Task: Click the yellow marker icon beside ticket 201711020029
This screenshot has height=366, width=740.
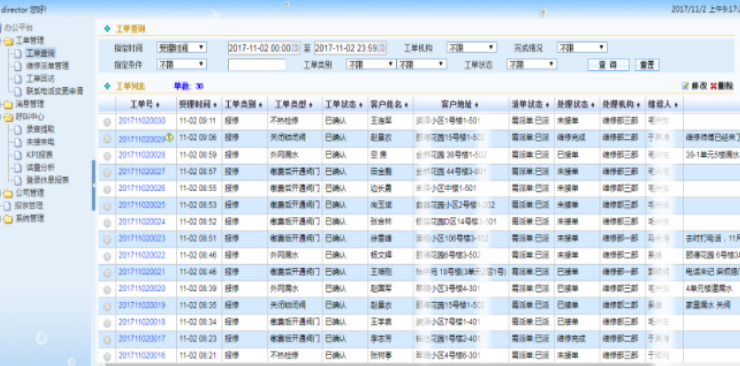Action: [x=170, y=137]
